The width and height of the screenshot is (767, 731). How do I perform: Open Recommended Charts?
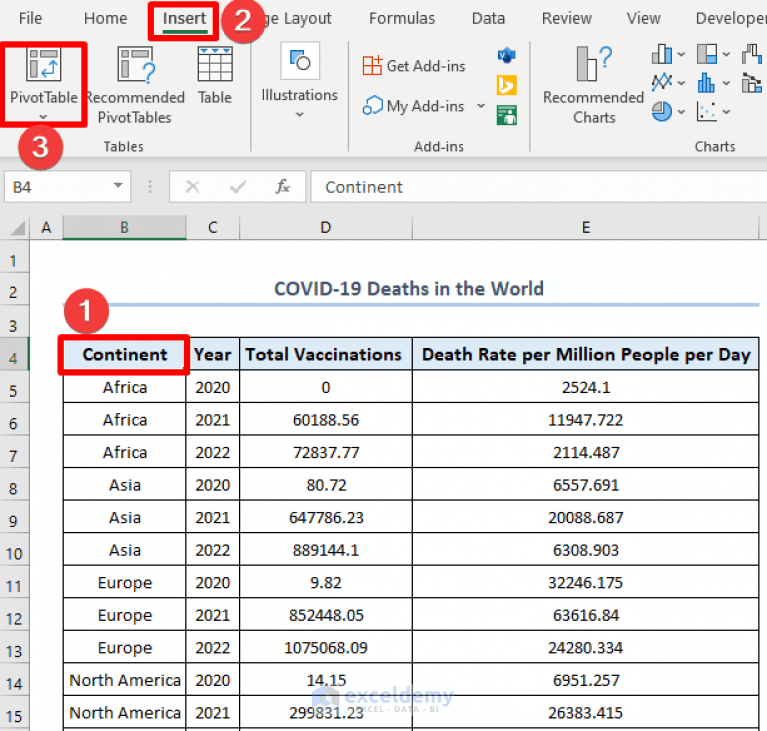point(593,85)
